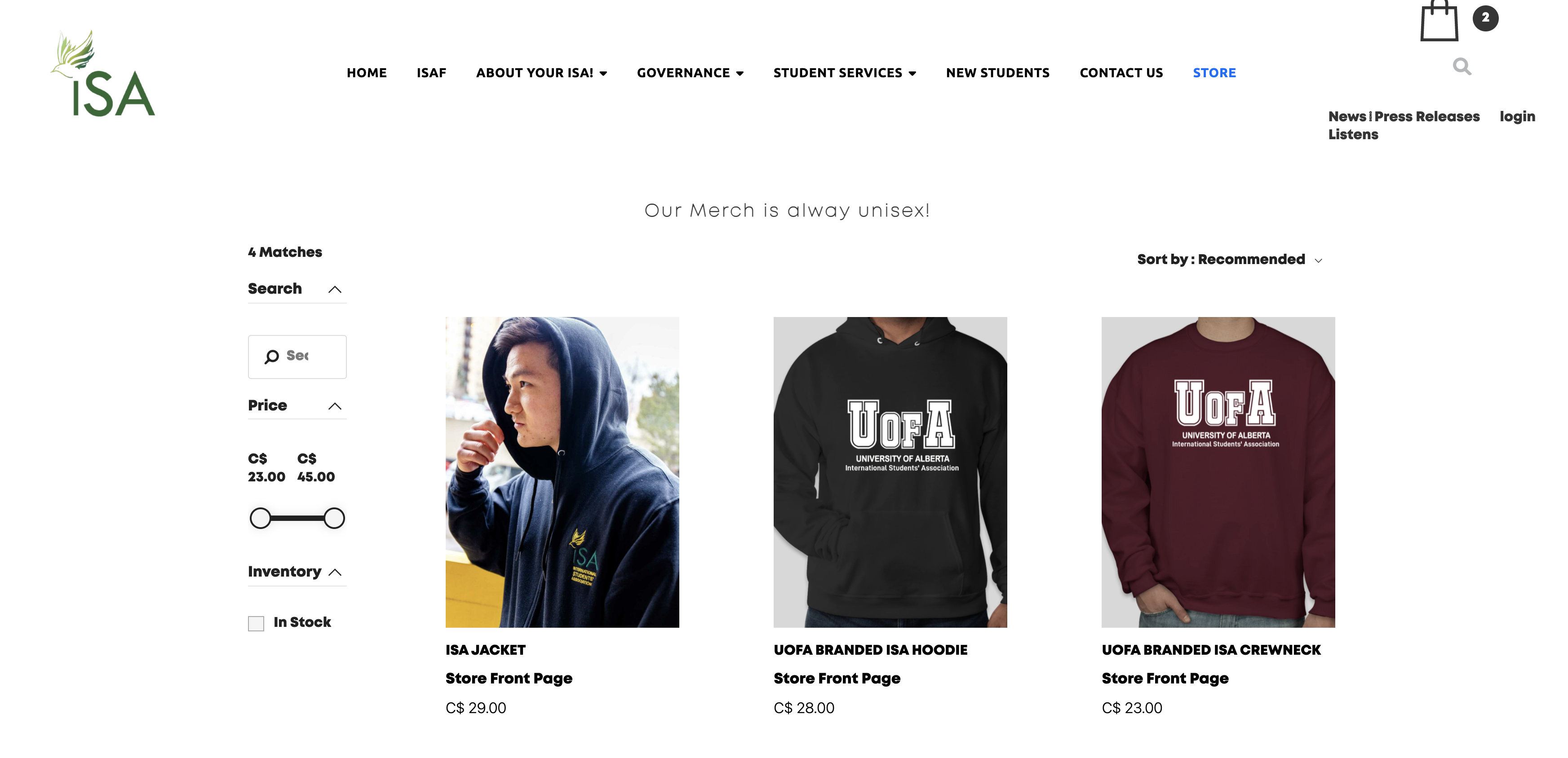Screen dimensions: 1568x758
Task: Expand the Governance menu arrow
Action: (x=740, y=74)
